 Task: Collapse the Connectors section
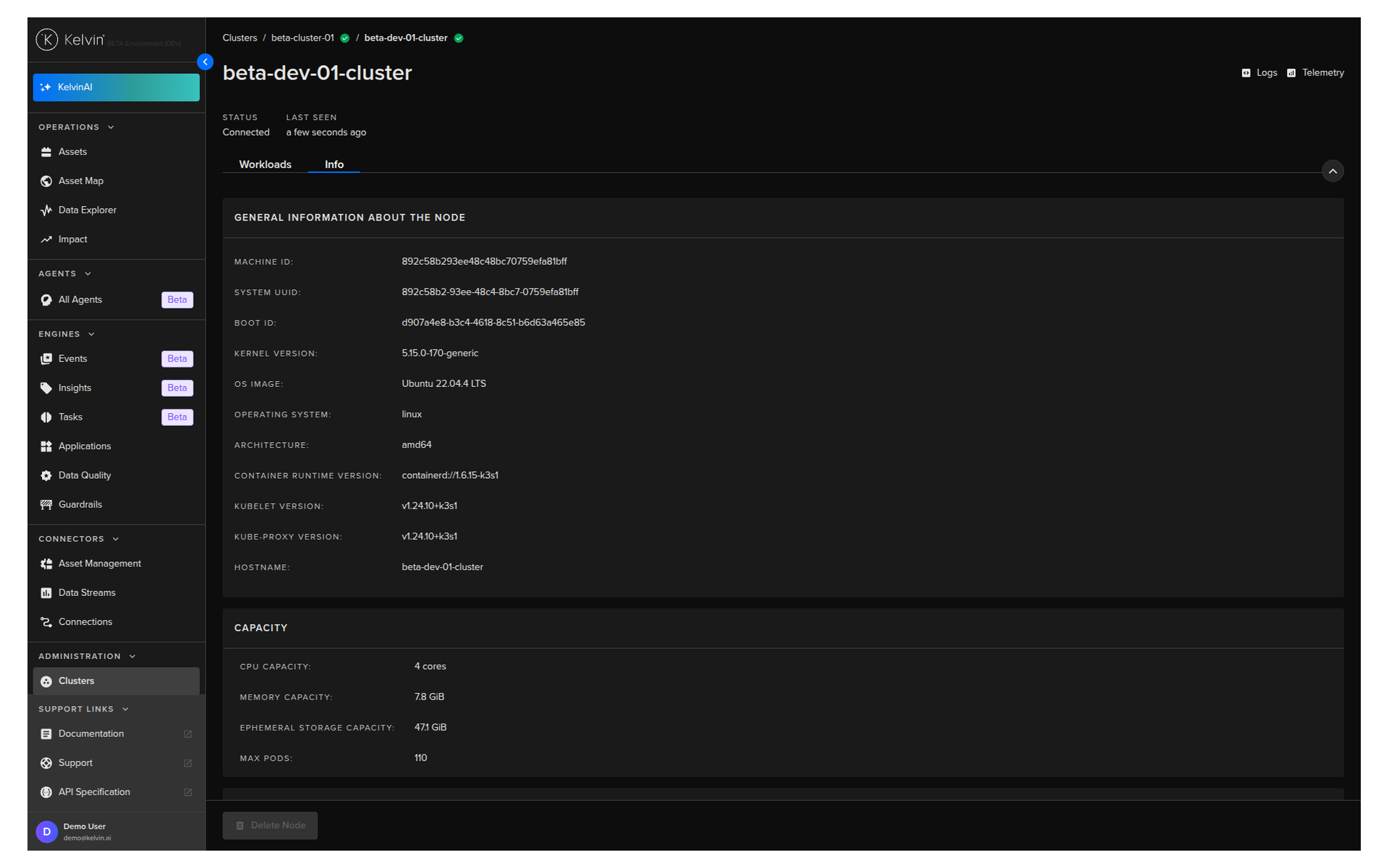point(116,539)
